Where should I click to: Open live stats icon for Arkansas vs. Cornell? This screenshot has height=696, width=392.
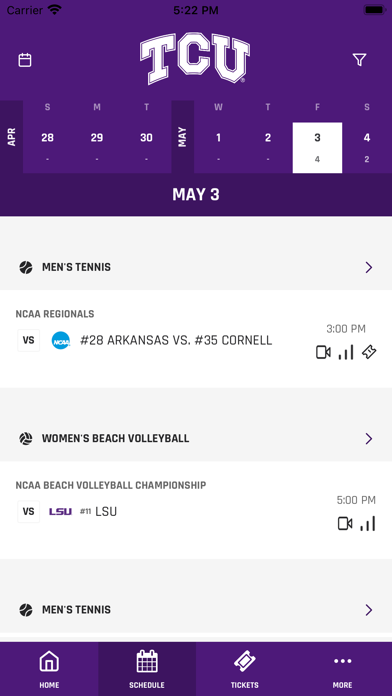point(346,352)
